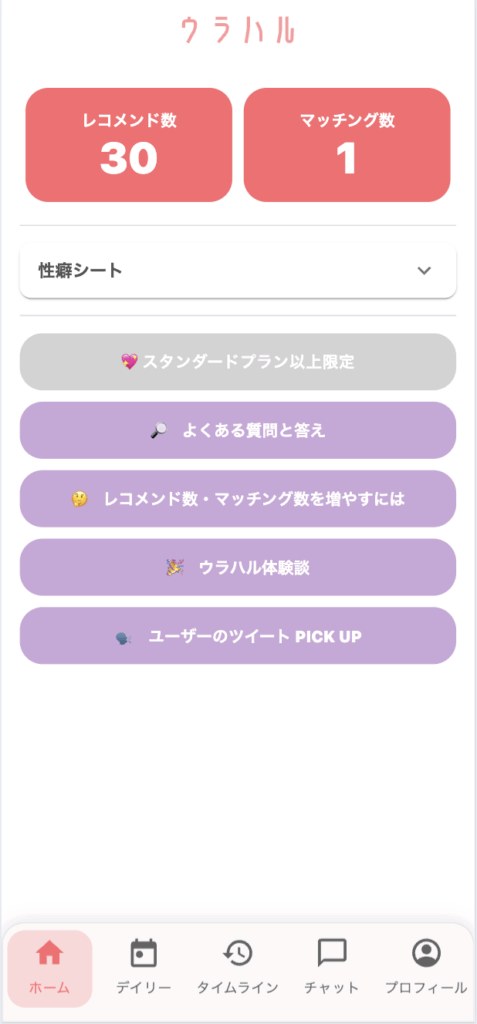Screen dimensions: 477x1024
Task: Open レコメンド数・マッチング数を増やすには button
Action: point(238,499)
